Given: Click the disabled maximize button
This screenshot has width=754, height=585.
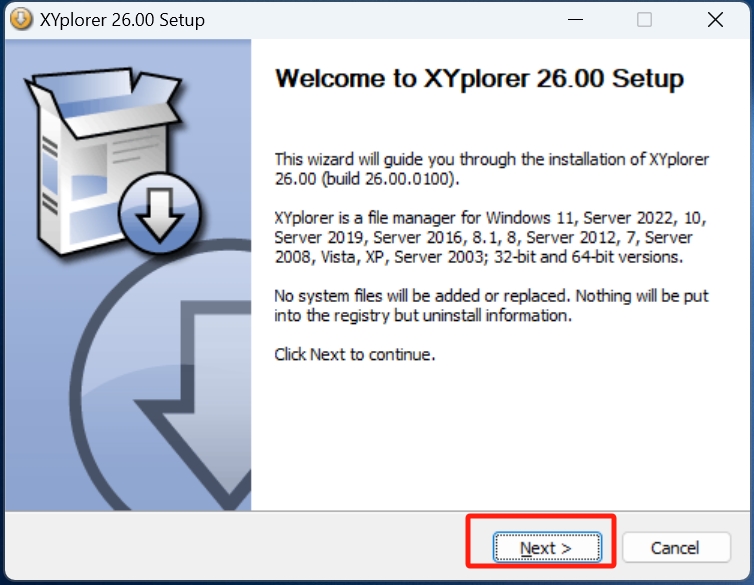Looking at the screenshot, I should 644,19.
